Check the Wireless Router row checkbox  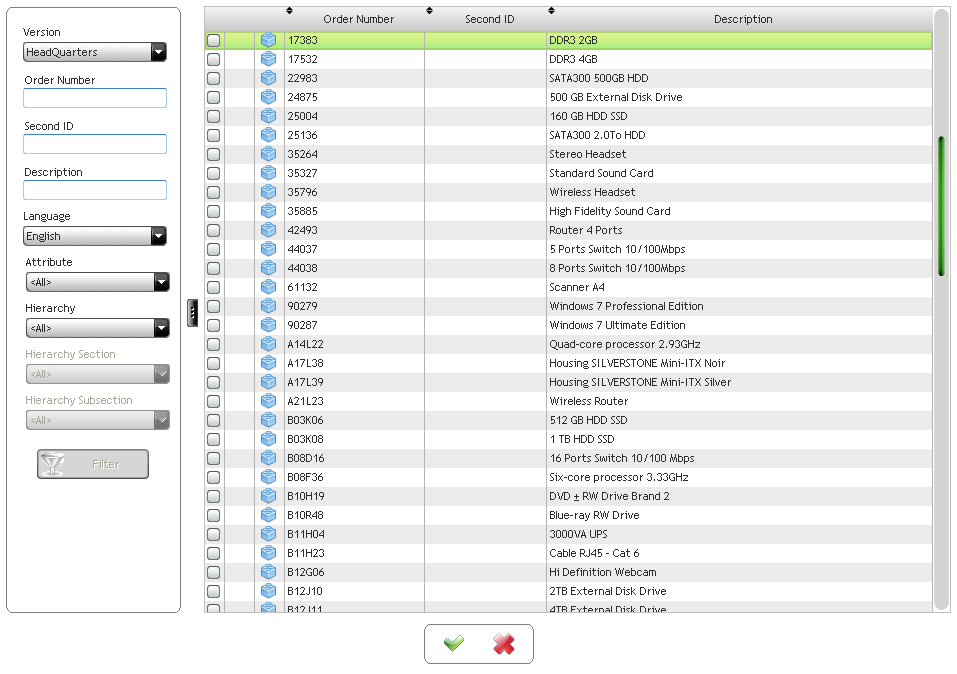[x=213, y=401]
